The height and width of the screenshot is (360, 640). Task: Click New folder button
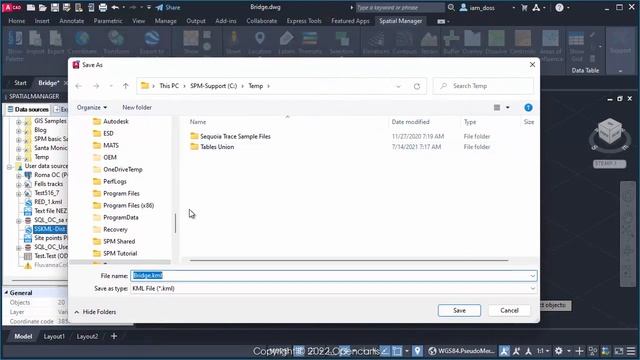tap(137, 108)
